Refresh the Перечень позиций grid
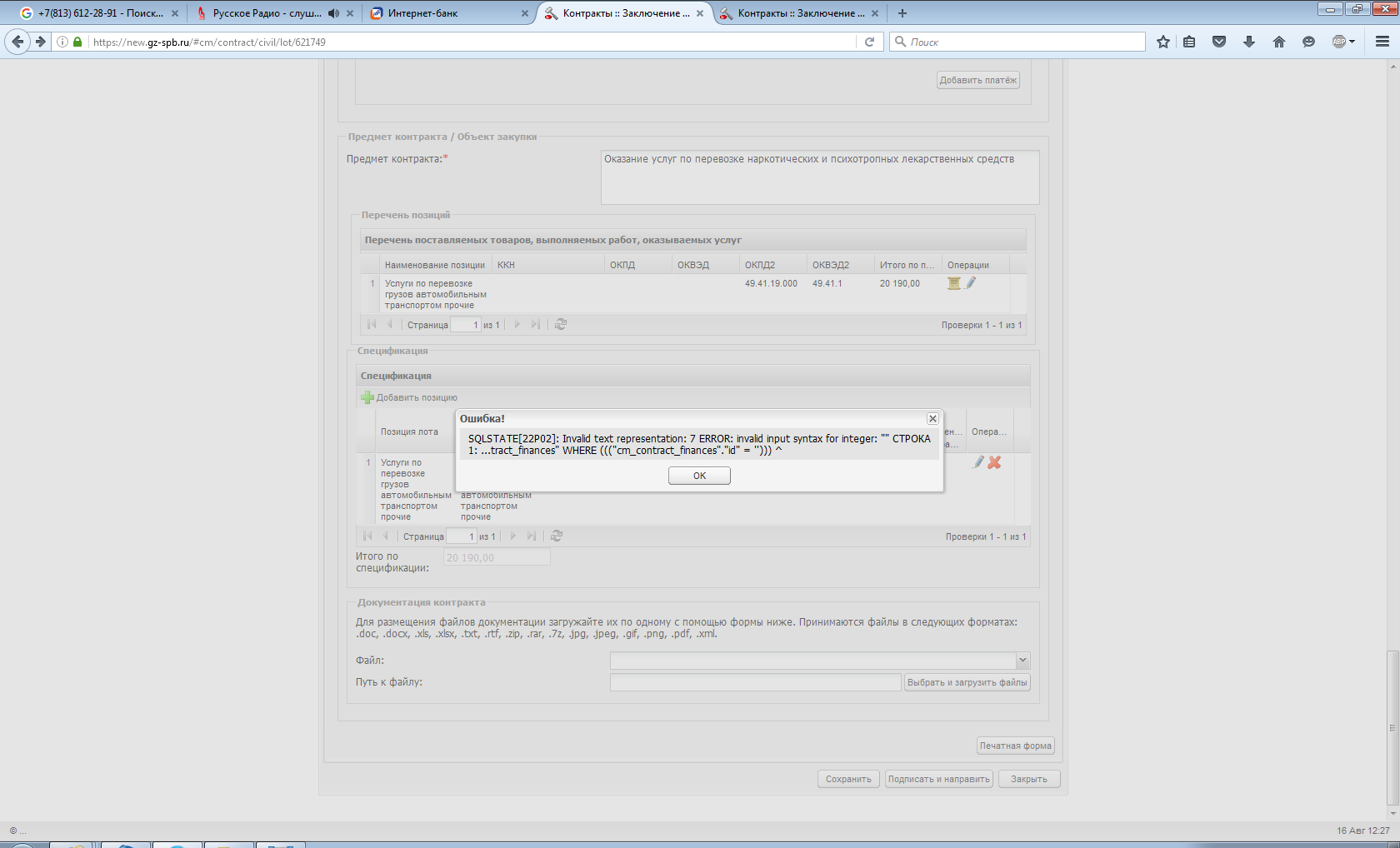 click(x=561, y=324)
